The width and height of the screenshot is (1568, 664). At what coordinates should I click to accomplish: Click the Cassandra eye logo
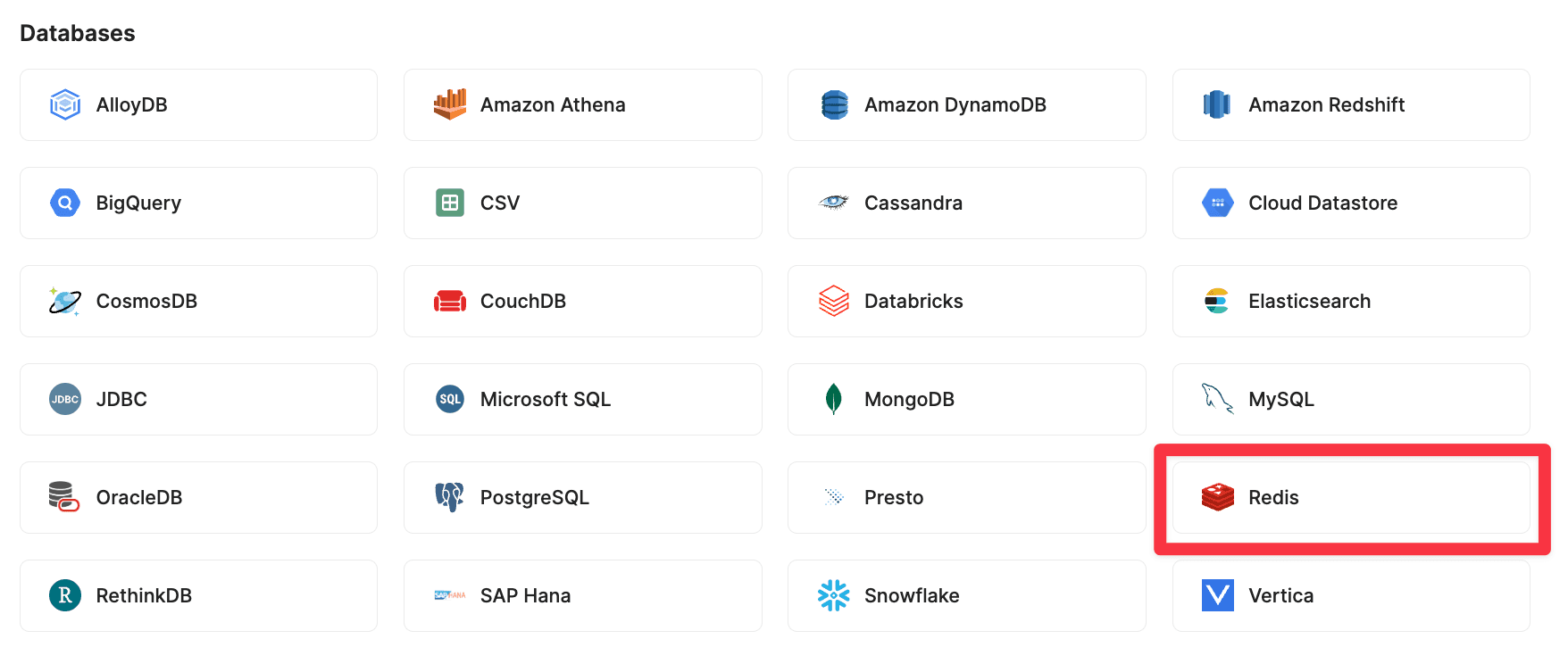[x=834, y=203]
